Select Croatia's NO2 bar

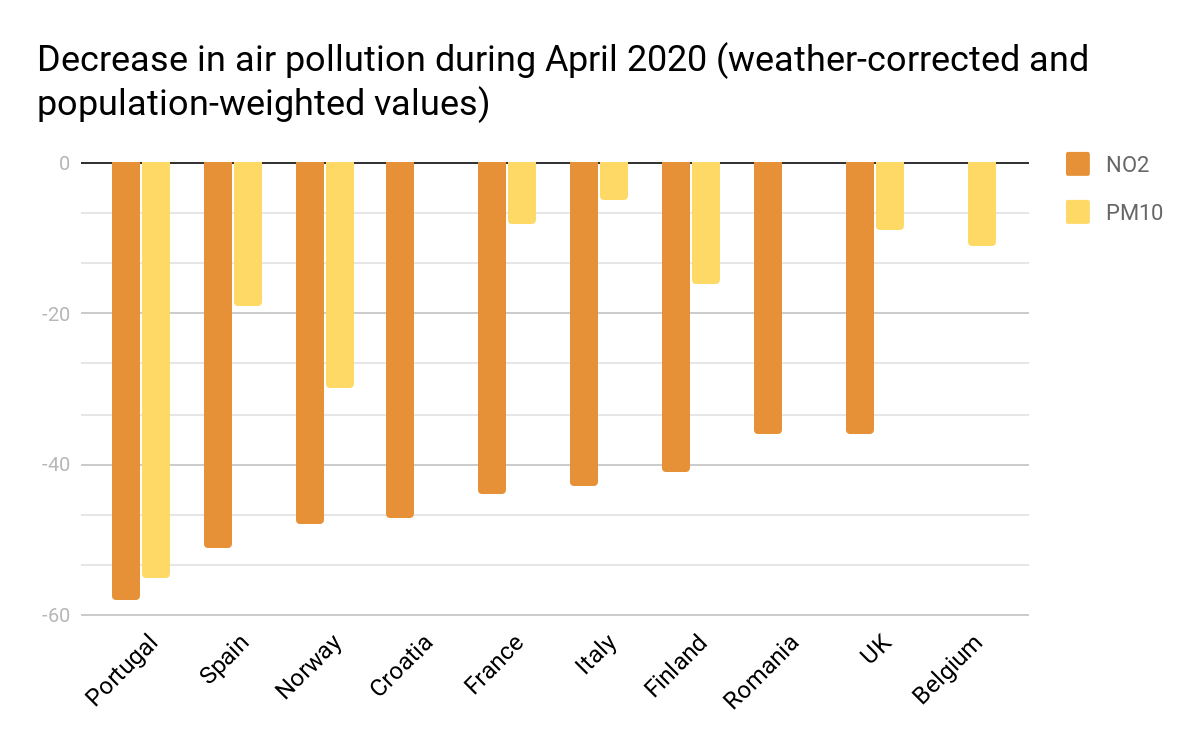point(400,339)
